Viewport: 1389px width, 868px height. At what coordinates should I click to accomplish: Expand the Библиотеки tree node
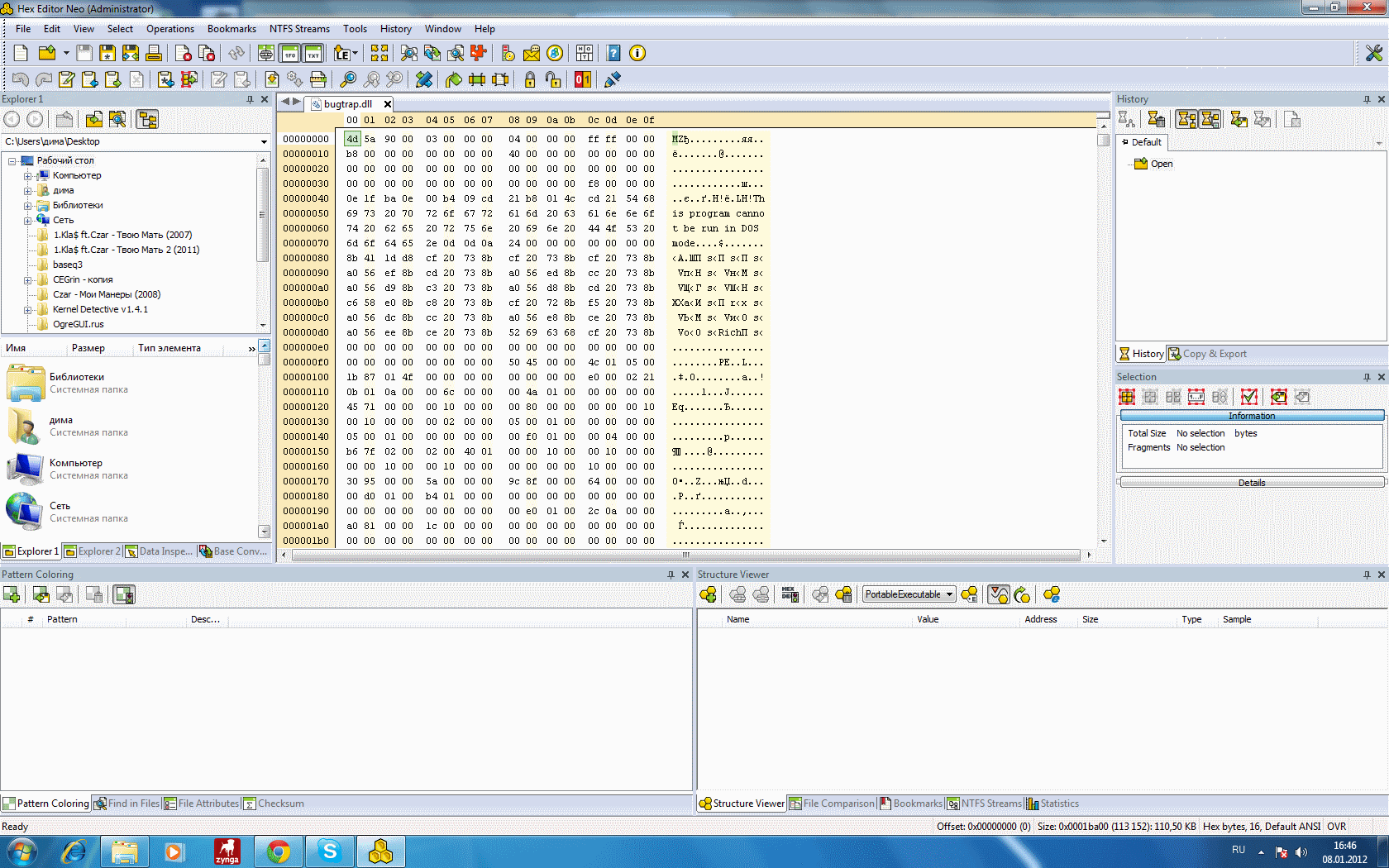[x=27, y=206]
